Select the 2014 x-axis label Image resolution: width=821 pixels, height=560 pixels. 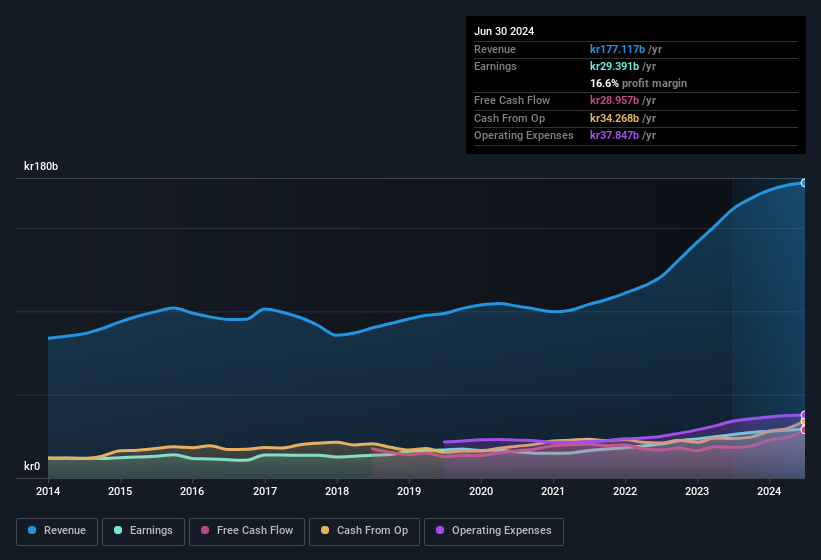coord(48,491)
